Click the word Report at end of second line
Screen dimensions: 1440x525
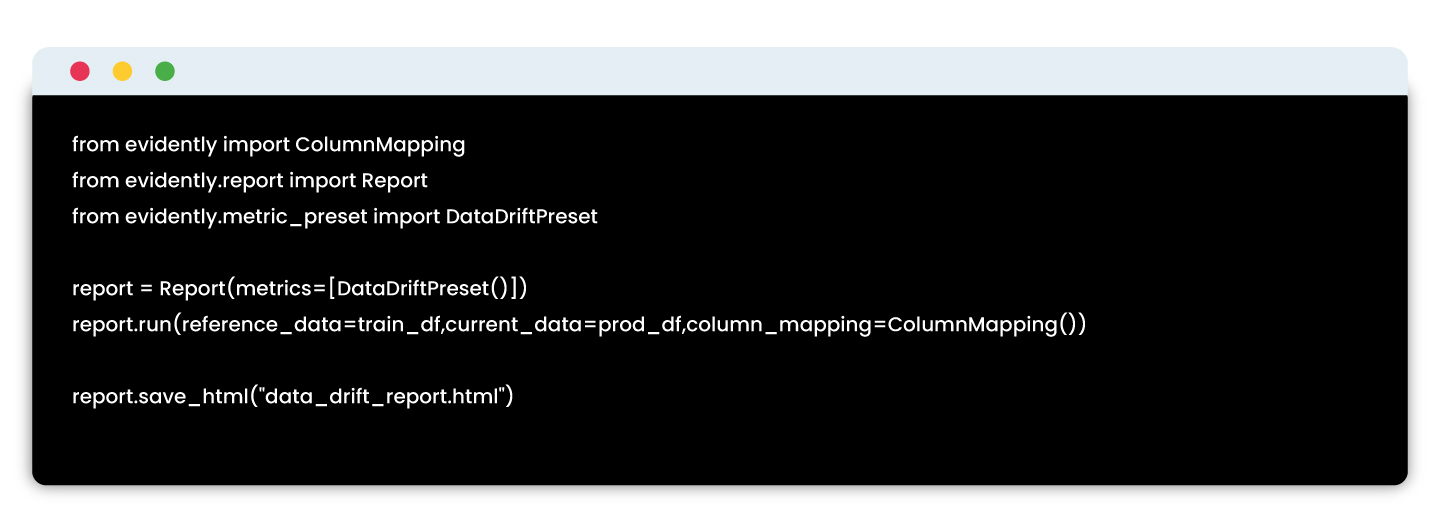(x=394, y=180)
